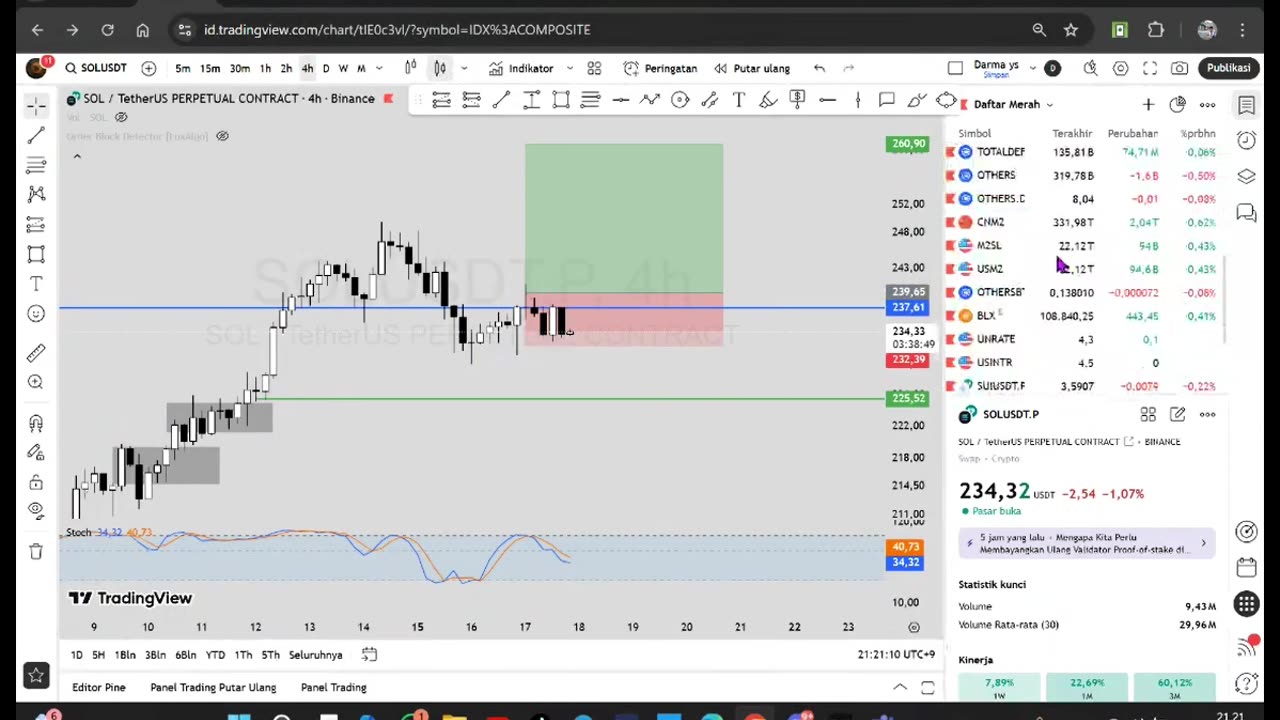This screenshot has height=720, width=1280.
Task: Select BLX row in watchlist
Action: (1086, 316)
